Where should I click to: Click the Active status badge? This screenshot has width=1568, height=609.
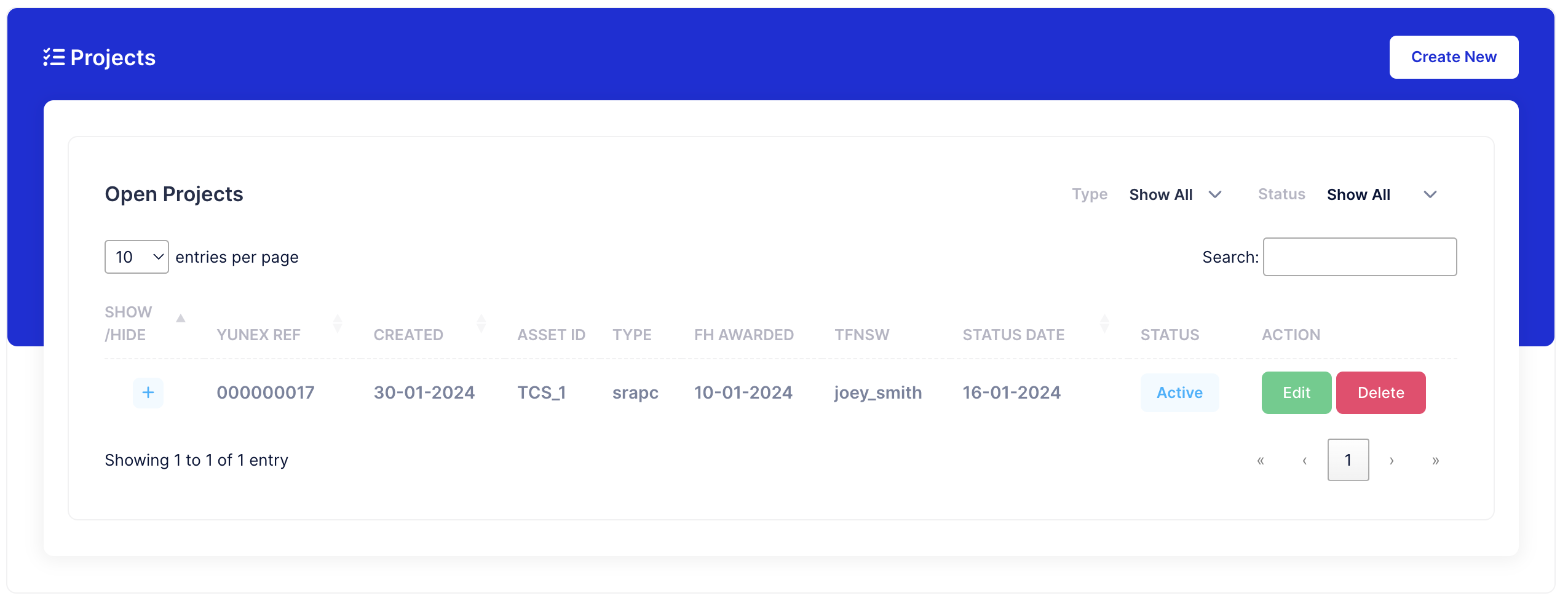1179,393
